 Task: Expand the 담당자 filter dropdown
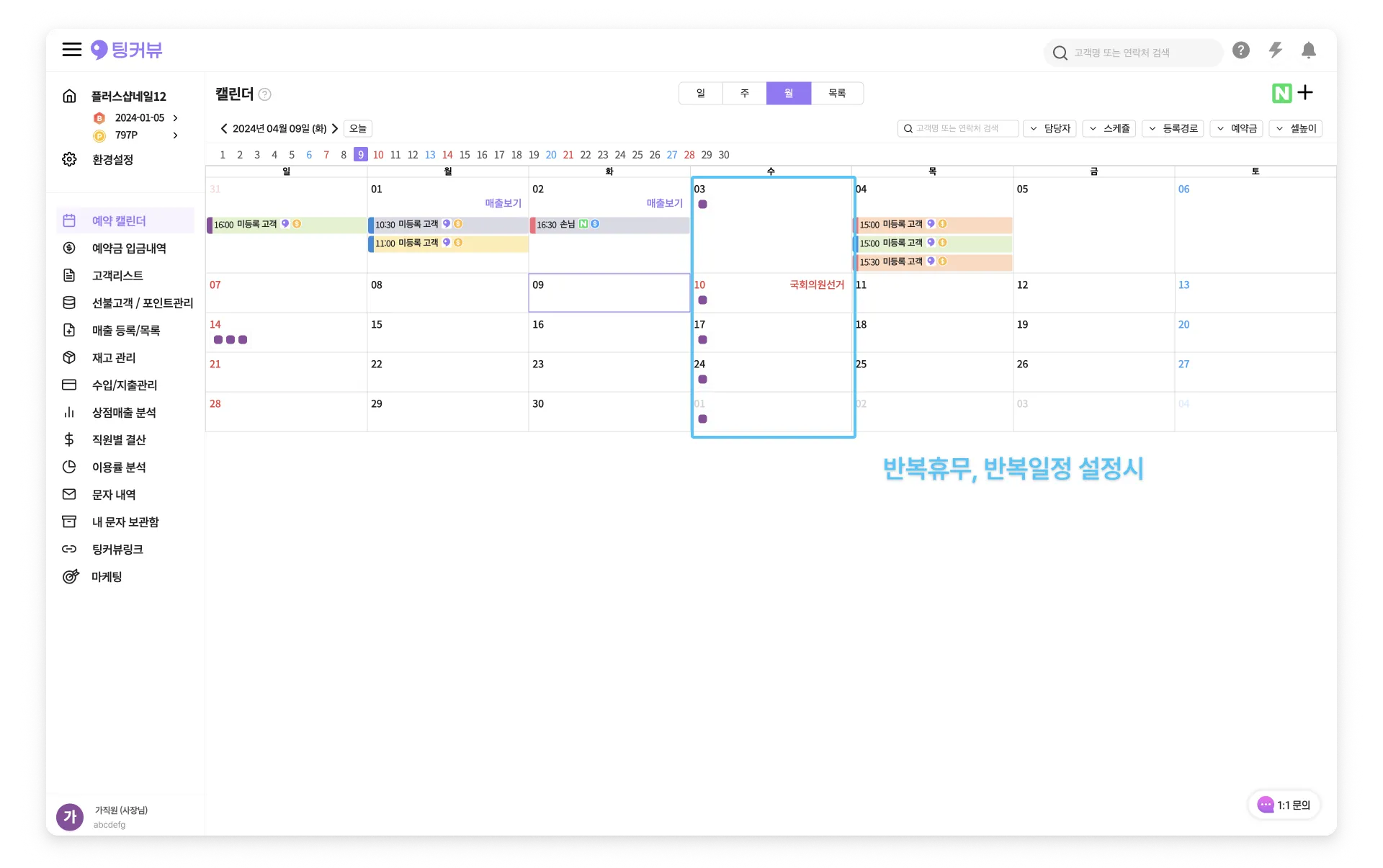pos(1049,129)
